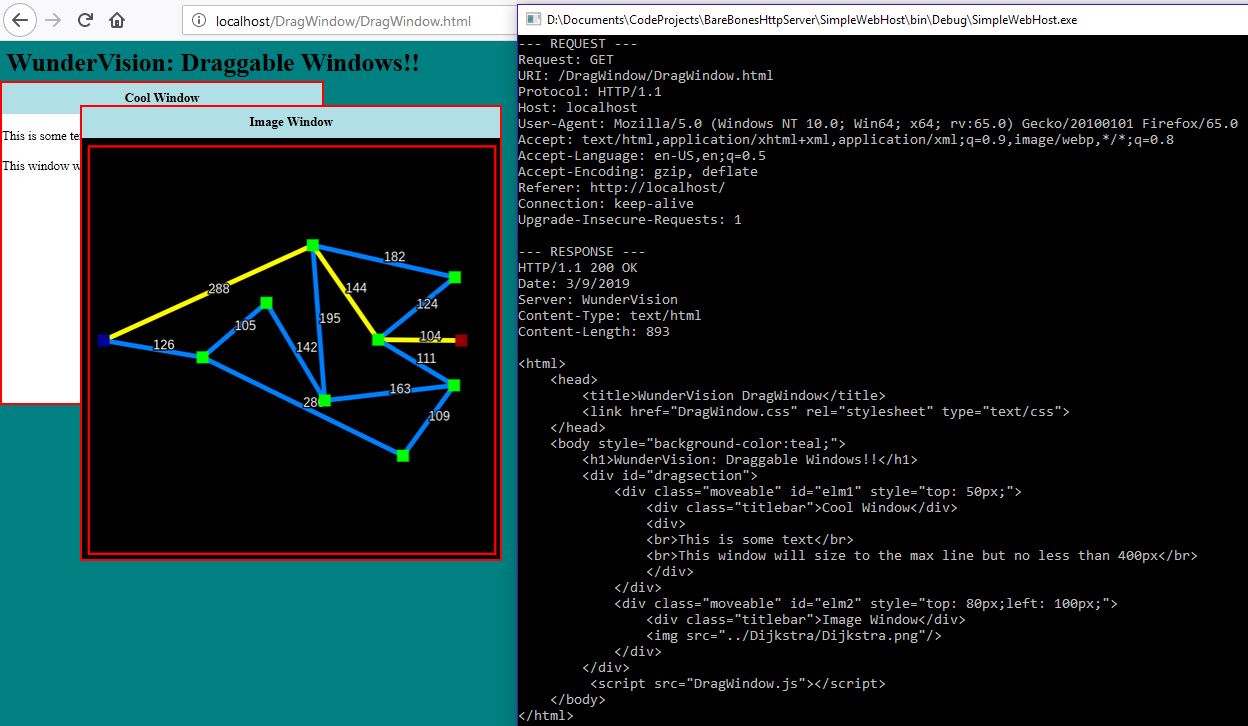Click the dark blue start node
Image resolution: width=1248 pixels, height=726 pixels.
click(104, 340)
